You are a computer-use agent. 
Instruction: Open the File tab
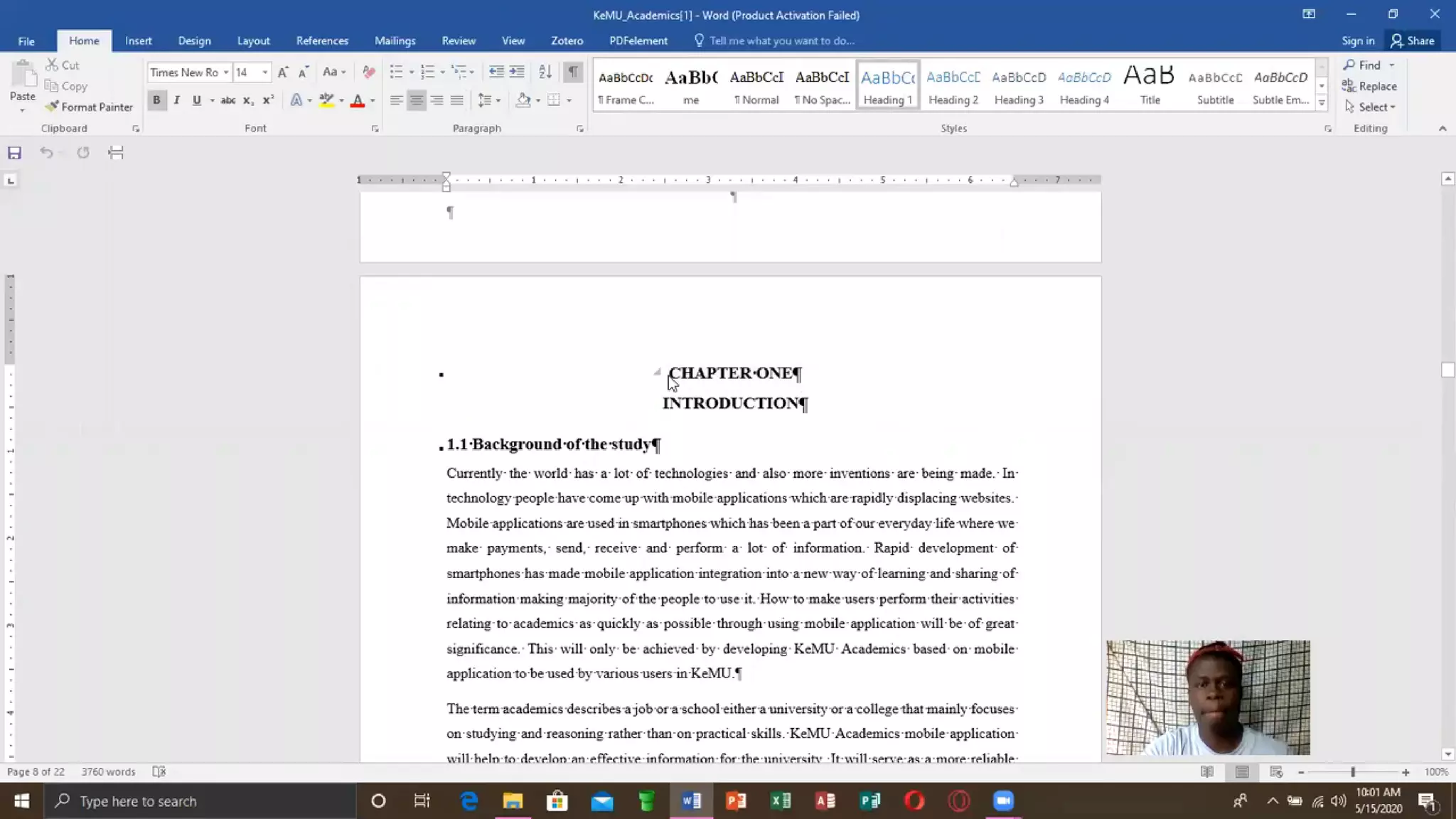pos(26,41)
